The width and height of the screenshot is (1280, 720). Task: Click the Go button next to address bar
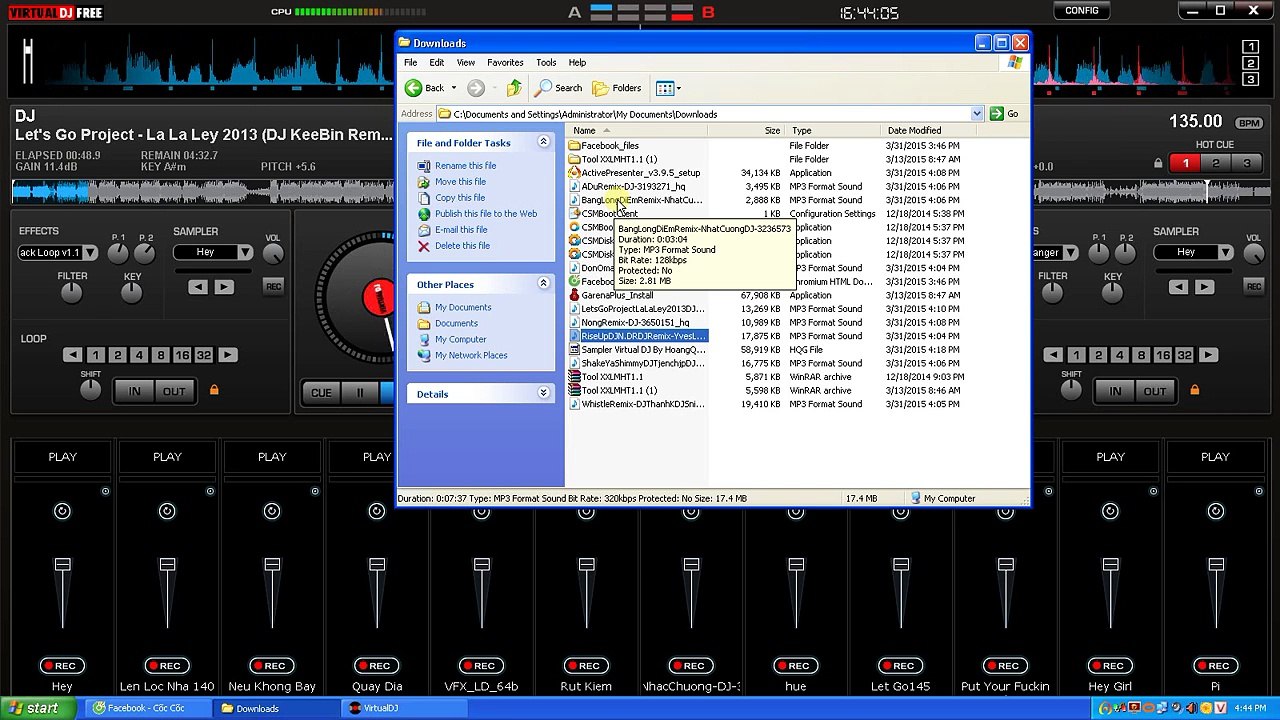[1004, 114]
